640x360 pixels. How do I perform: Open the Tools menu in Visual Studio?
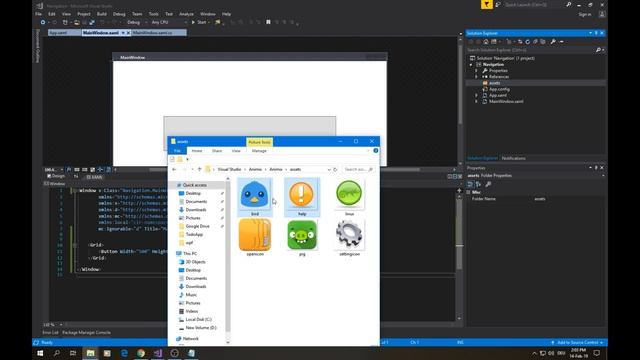click(x=153, y=14)
